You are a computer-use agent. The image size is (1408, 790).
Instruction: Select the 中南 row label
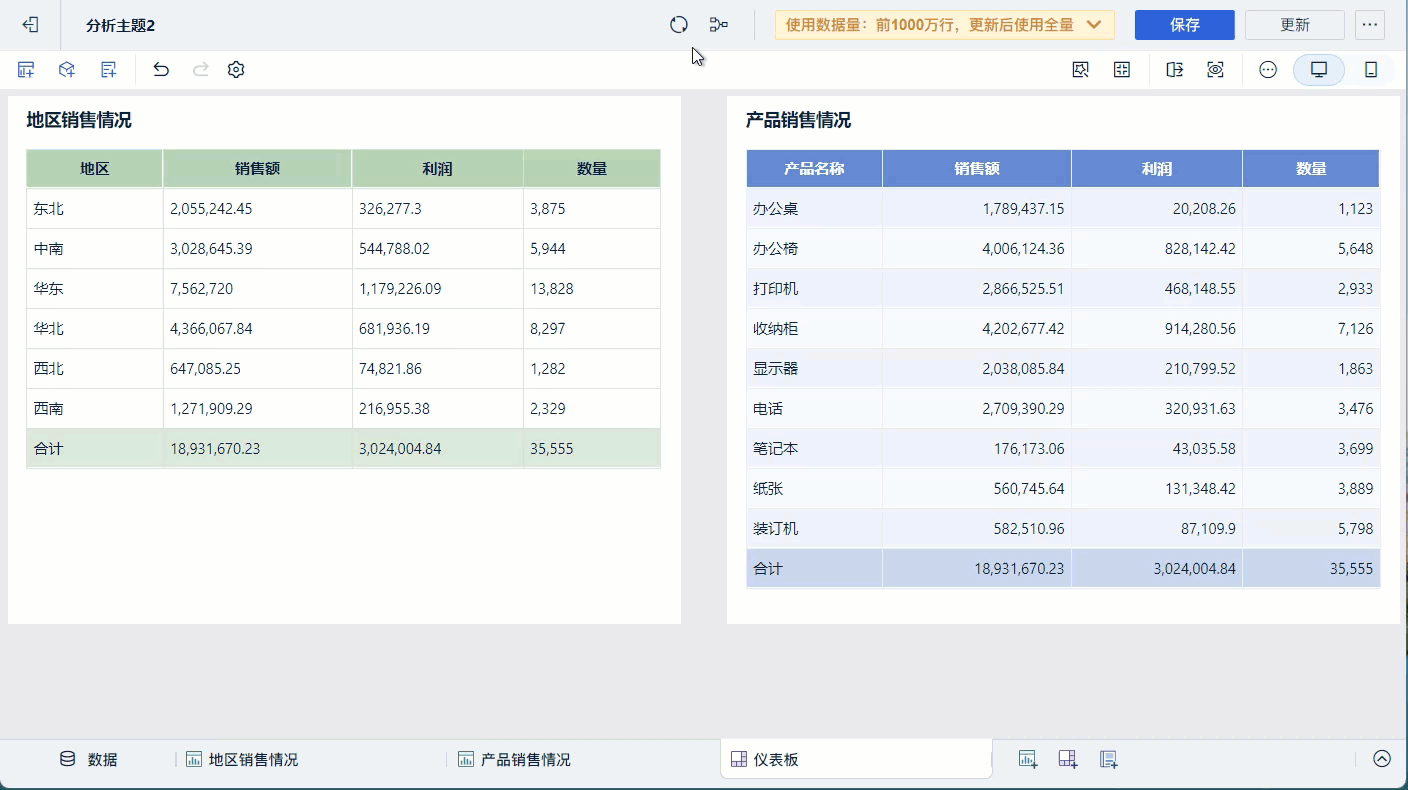pyautogui.click(x=49, y=249)
